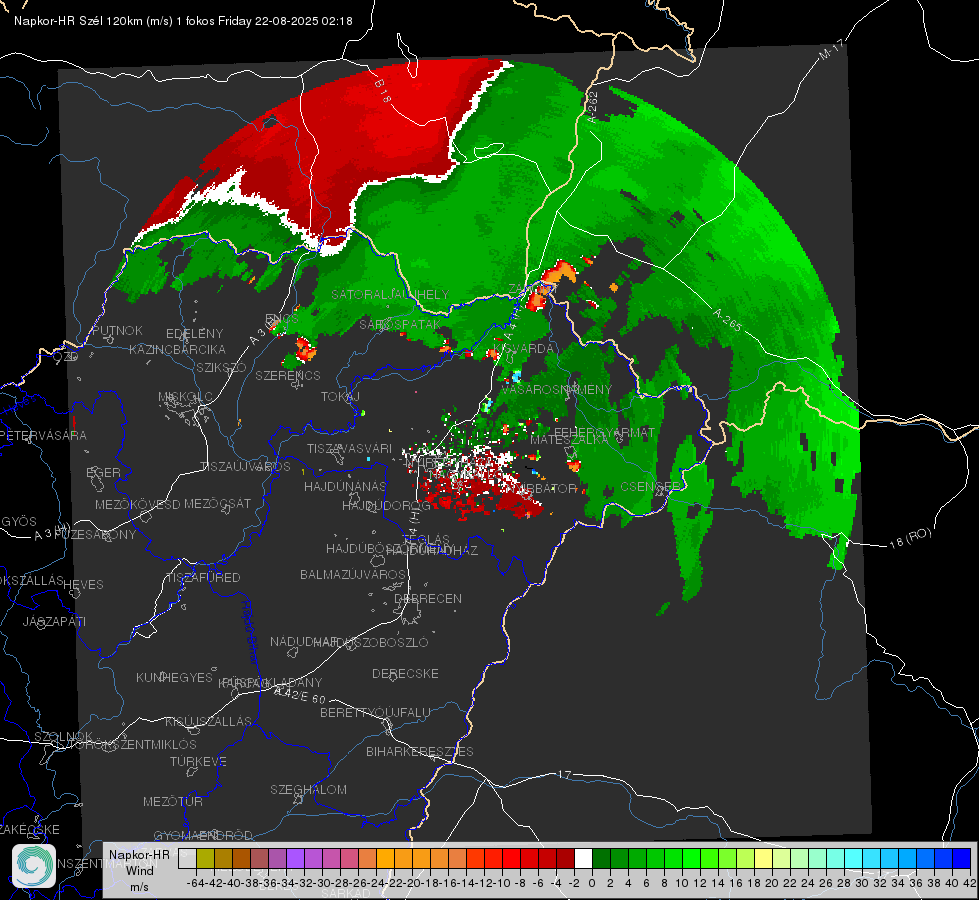Select the PÉTERVÁSÁRA label

point(43,435)
